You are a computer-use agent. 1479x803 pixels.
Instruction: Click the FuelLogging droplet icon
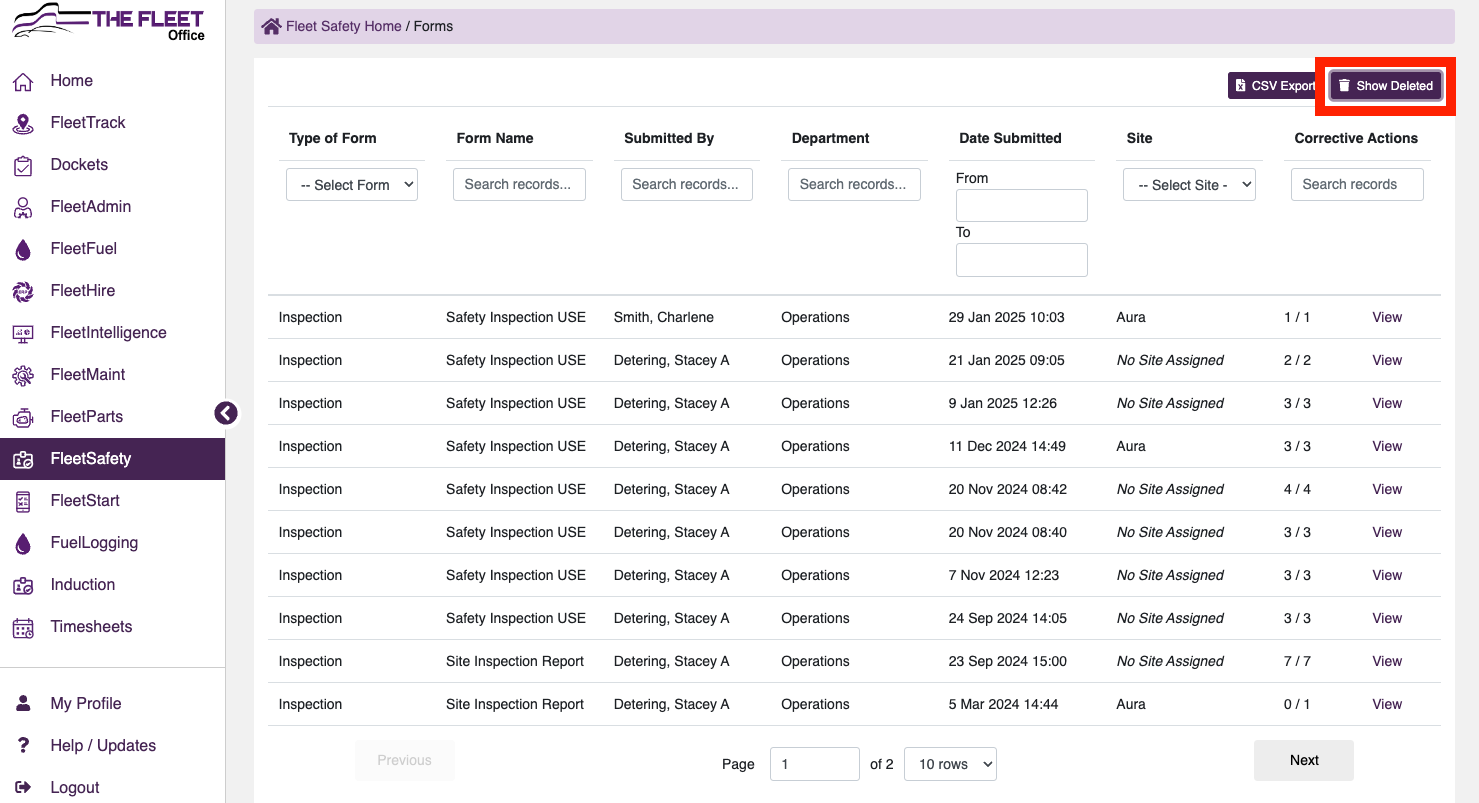(x=23, y=544)
